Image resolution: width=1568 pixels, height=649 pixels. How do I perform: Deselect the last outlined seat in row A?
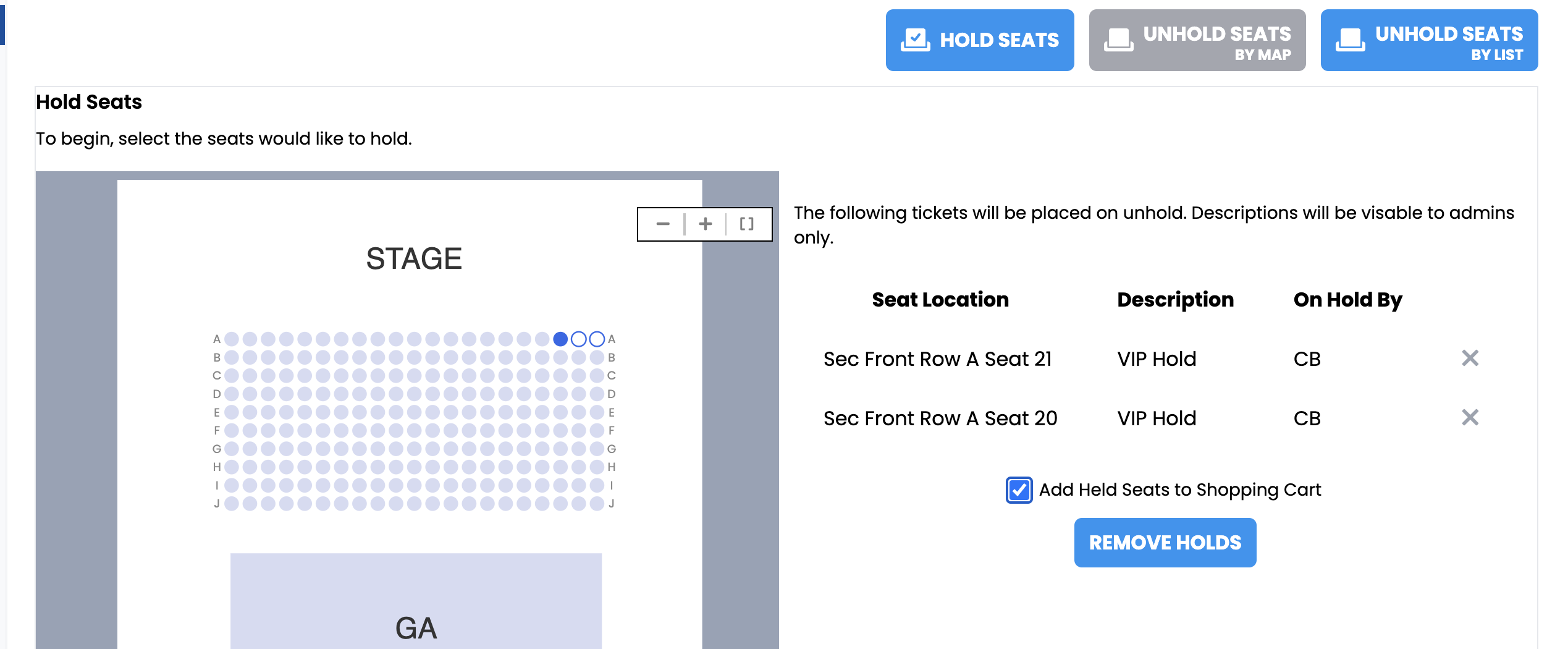click(x=597, y=339)
